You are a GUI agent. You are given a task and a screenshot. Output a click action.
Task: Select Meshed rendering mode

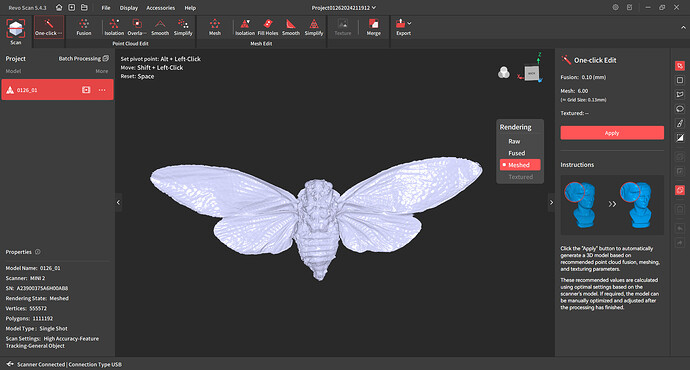(x=520, y=165)
